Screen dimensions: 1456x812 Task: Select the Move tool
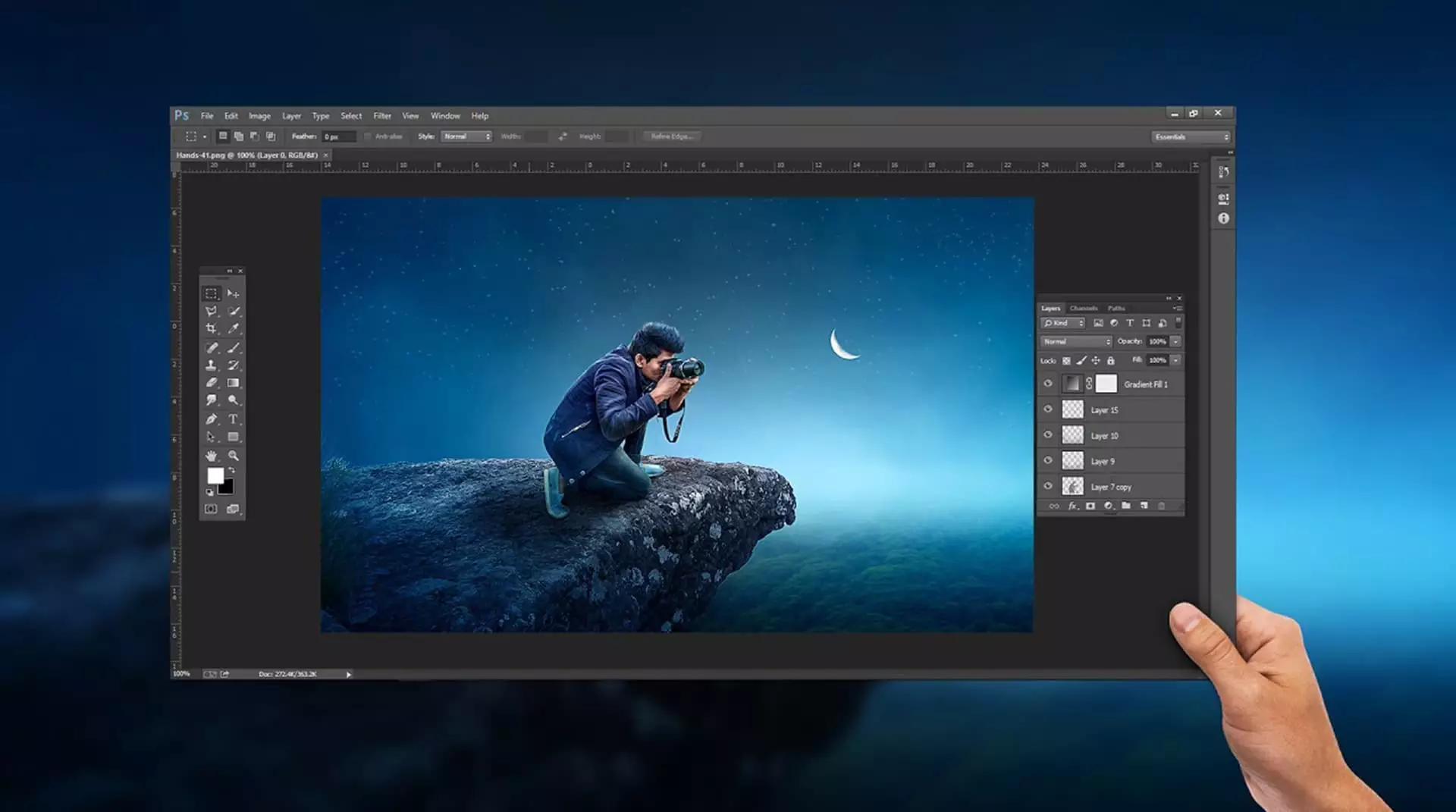233,293
